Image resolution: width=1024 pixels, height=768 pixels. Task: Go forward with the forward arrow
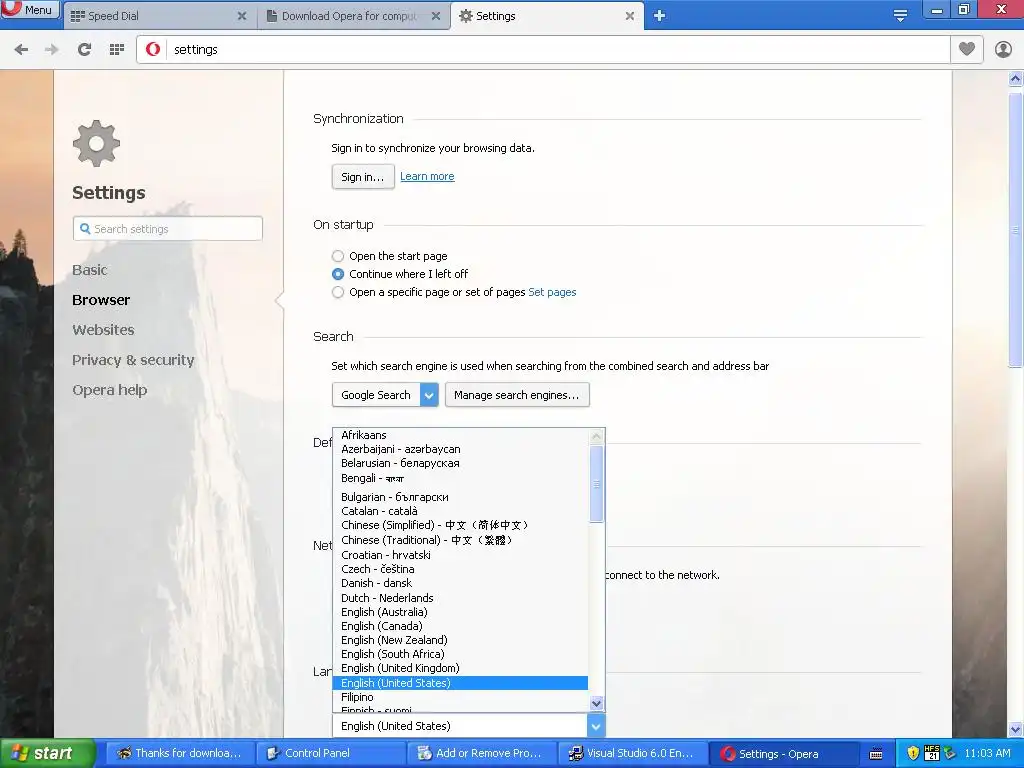(52, 49)
